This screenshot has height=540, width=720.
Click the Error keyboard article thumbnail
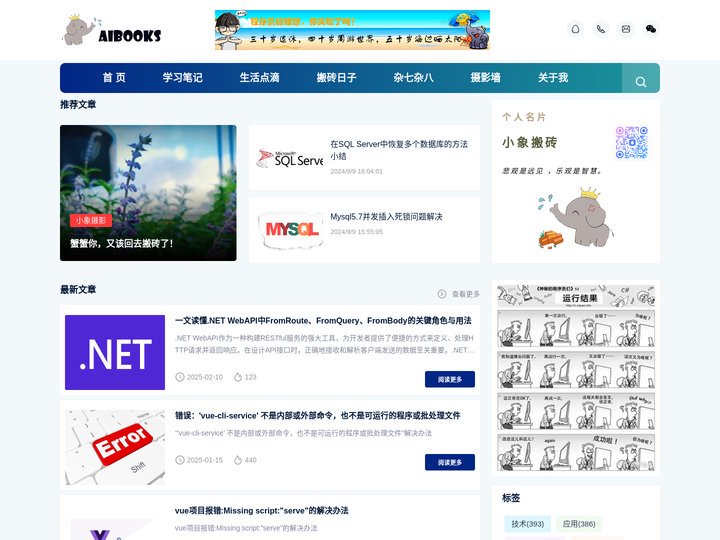[x=115, y=447]
